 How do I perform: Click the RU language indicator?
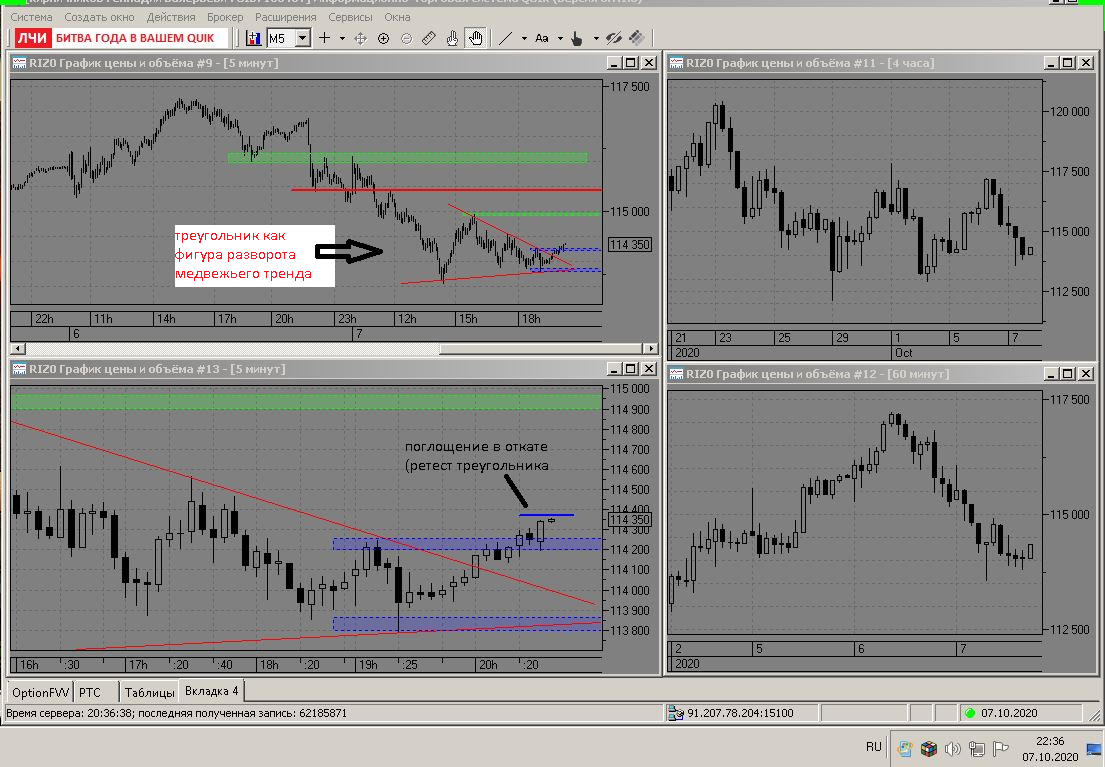point(874,747)
